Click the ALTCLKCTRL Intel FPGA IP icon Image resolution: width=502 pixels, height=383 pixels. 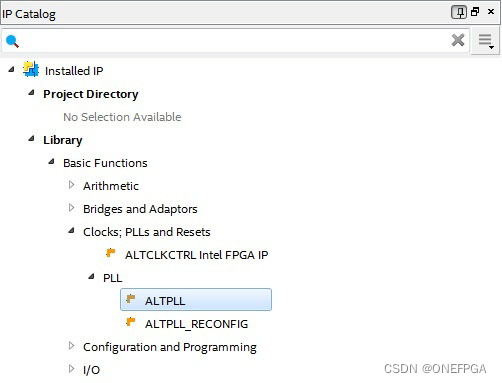pos(110,253)
